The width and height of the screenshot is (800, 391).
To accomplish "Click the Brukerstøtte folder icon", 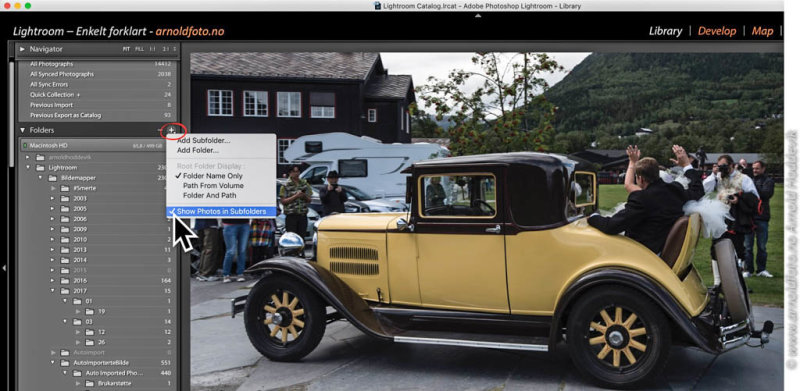I will [90, 383].
